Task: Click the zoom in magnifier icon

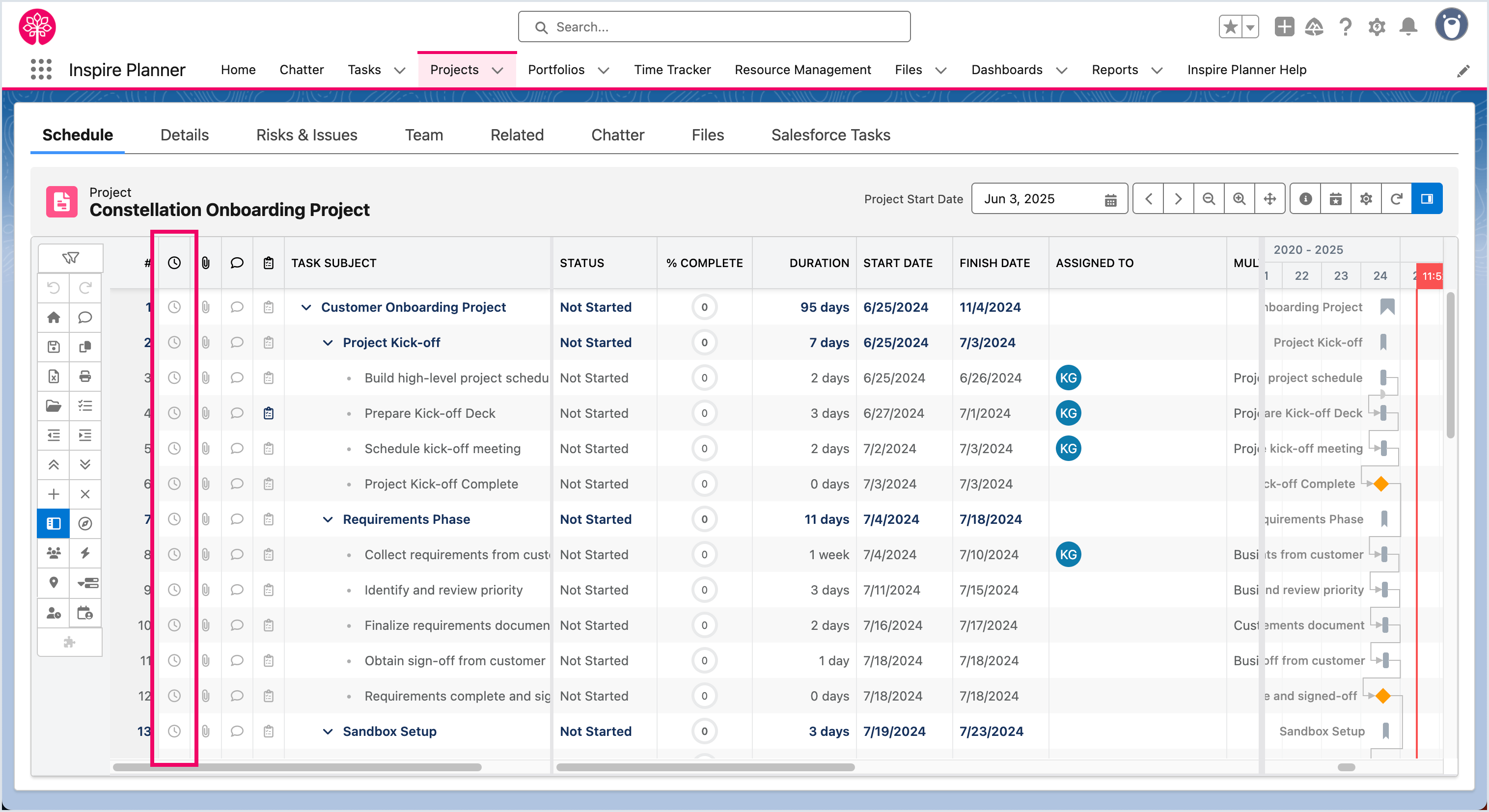Action: [x=1240, y=199]
